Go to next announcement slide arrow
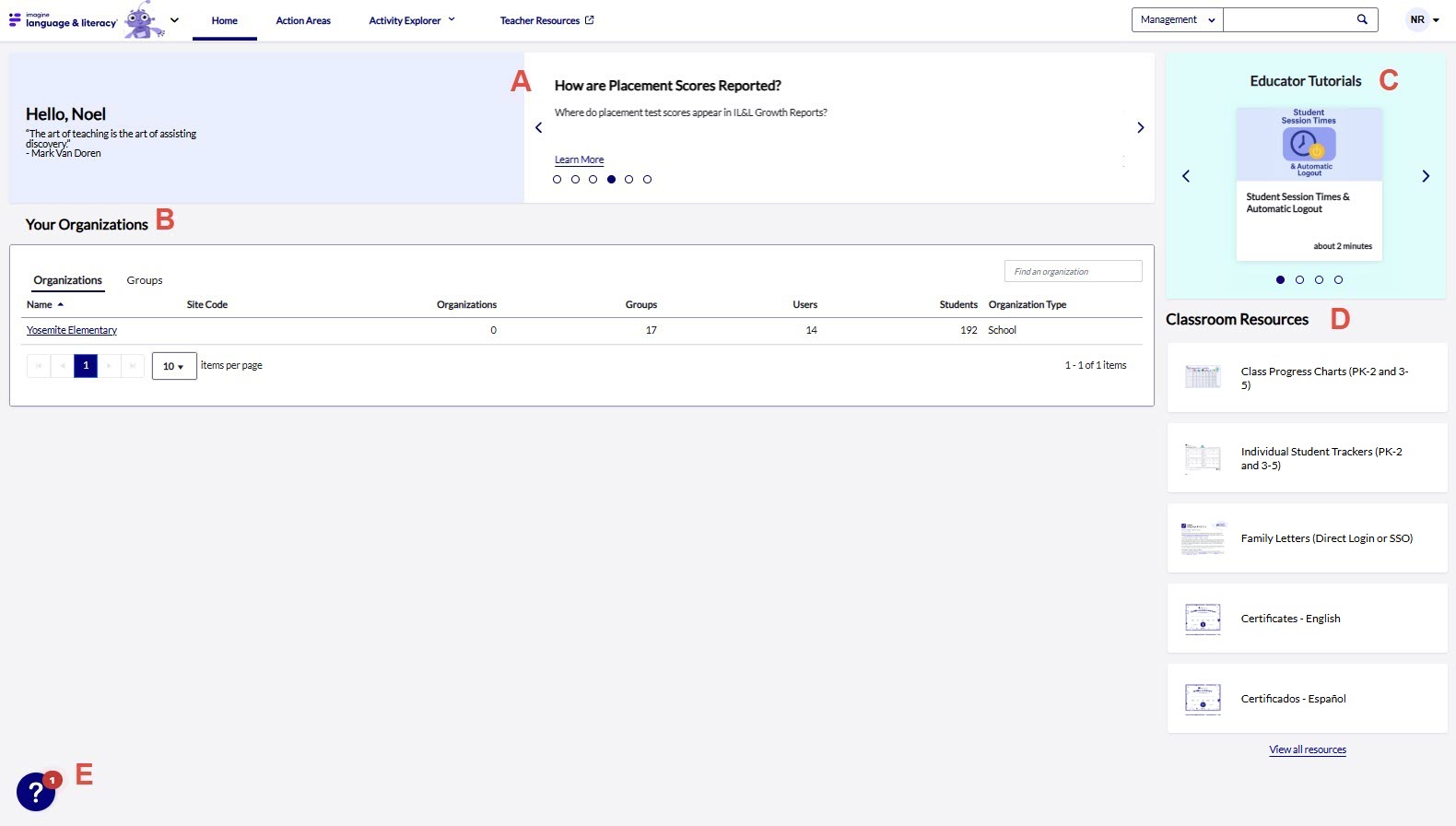1456x826 pixels. (1140, 128)
